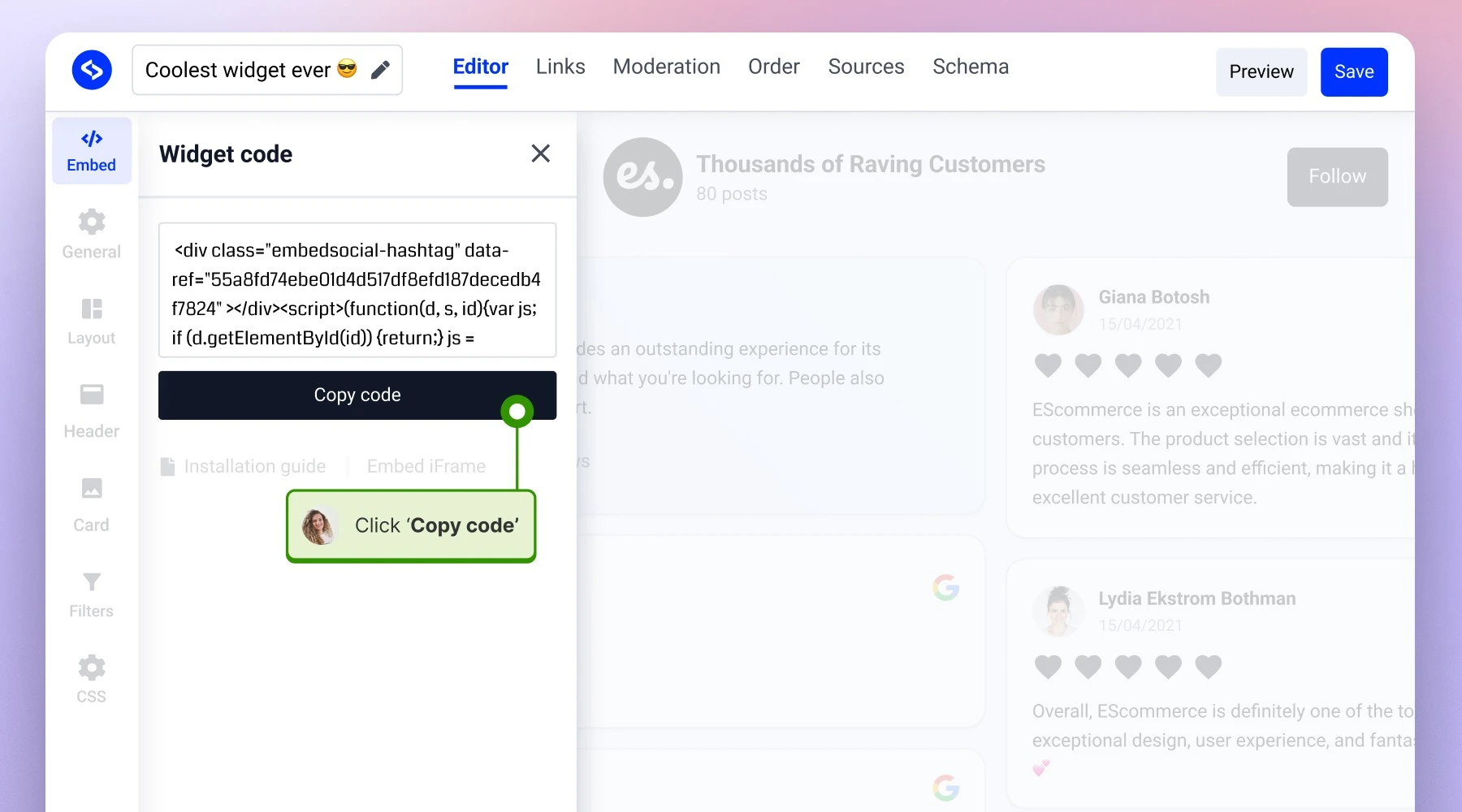Click the es. brand avatar
Viewport: 1462px width, 812px height.
(642, 177)
